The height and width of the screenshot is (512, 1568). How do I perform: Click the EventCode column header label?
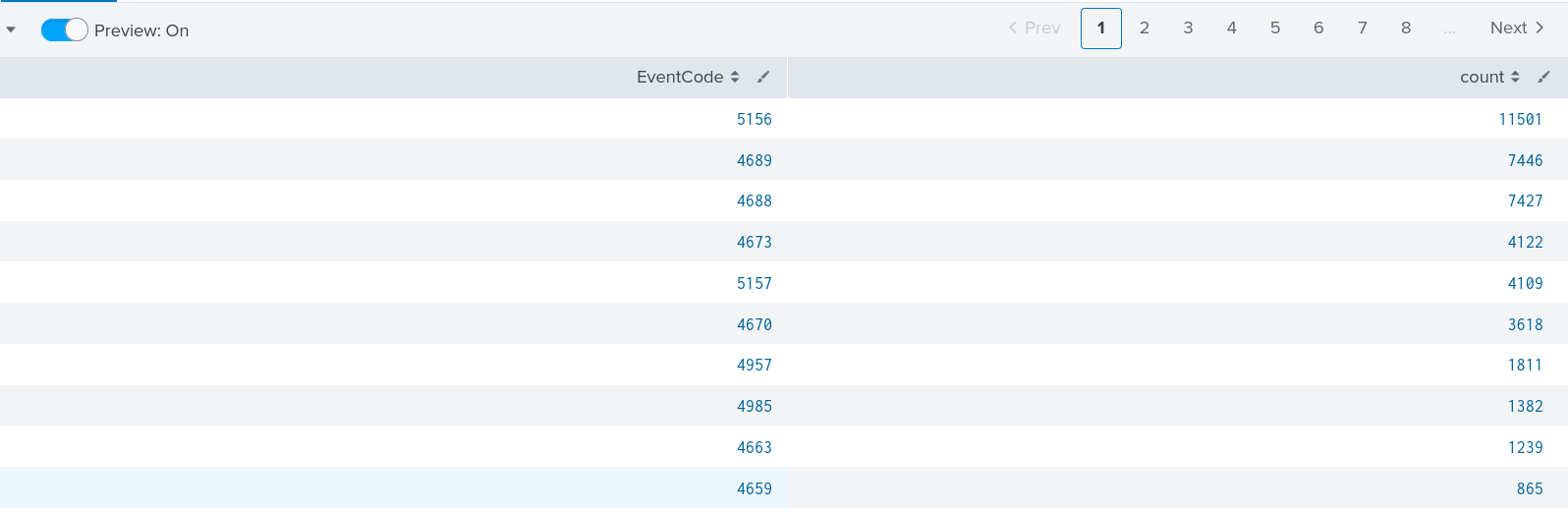(680, 77)
